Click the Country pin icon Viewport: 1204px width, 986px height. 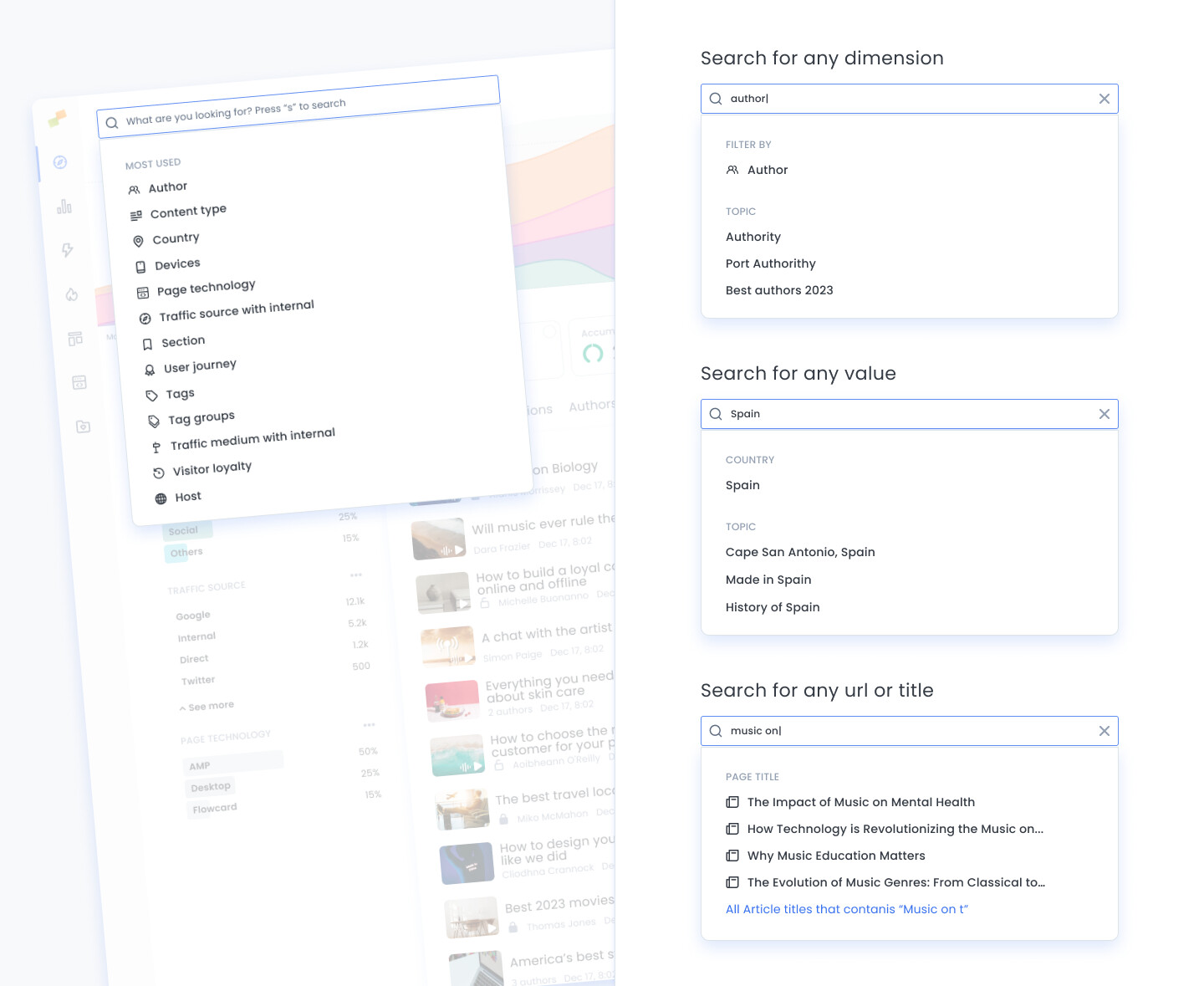pos(139,240)
